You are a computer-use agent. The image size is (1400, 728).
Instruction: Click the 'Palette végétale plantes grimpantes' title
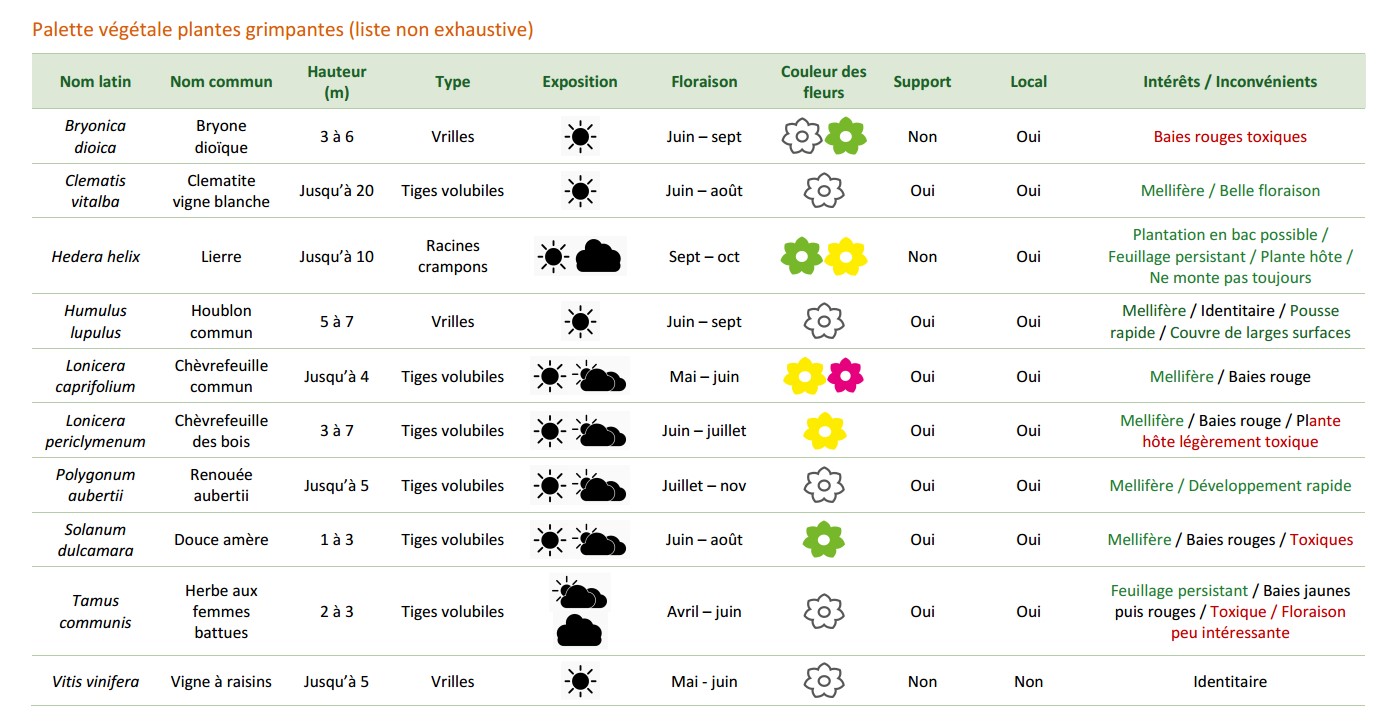click(x=188, y=29)
